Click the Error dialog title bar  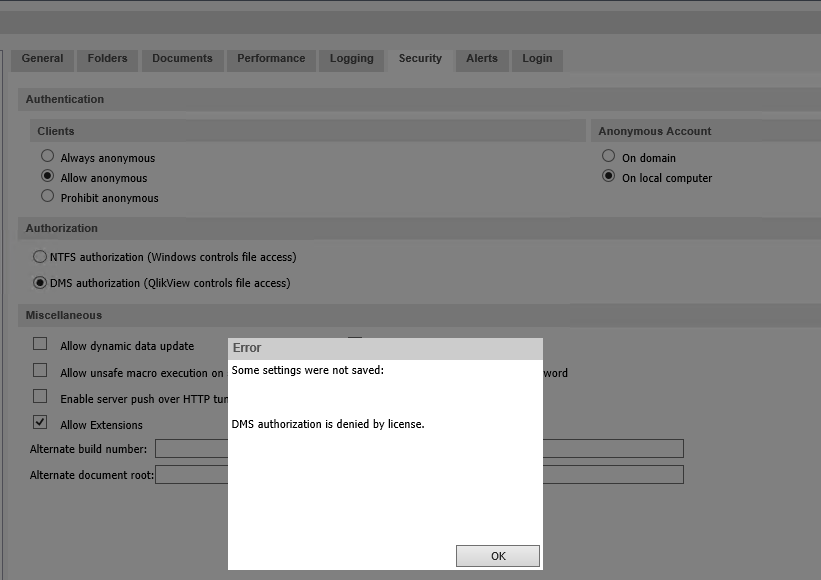click(385, 349)
